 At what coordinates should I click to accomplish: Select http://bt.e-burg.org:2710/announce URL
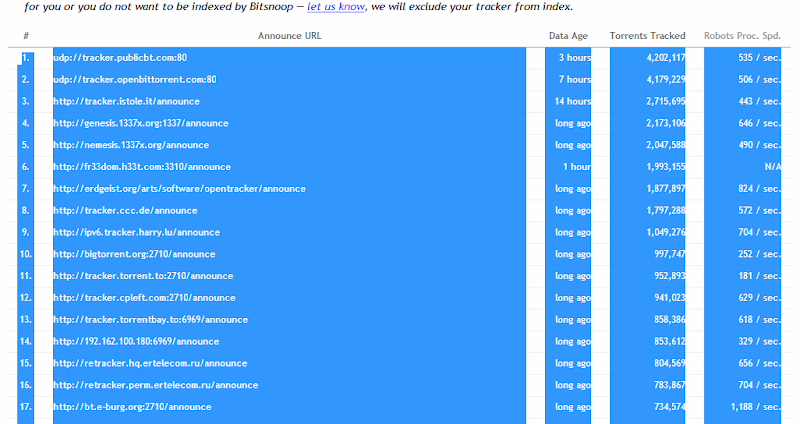point(132,407)
